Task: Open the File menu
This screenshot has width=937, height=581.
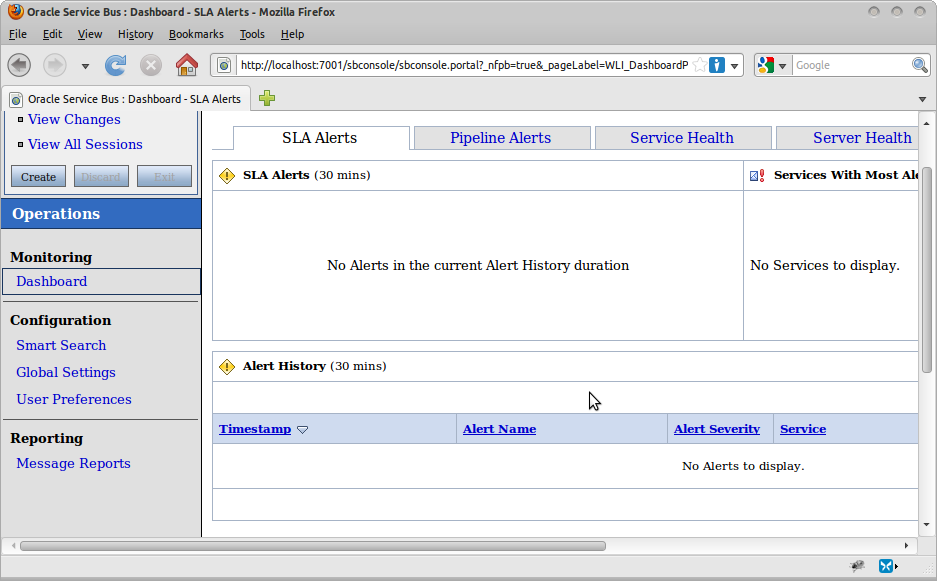Action: 17,34
